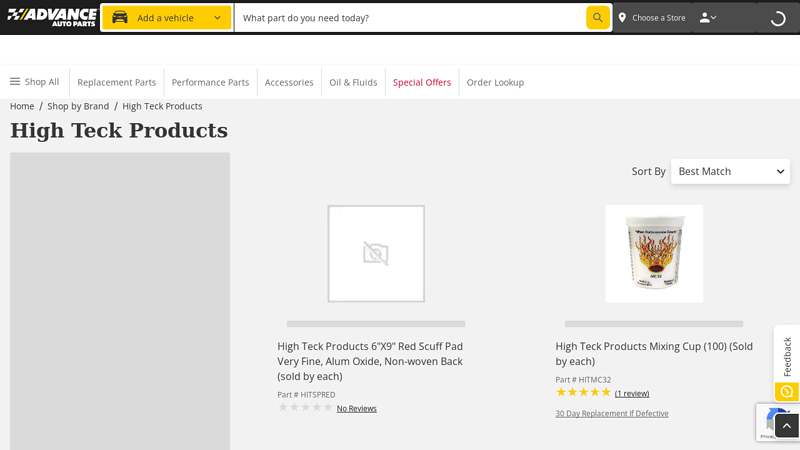
Task: Click the Mixing Cup product image
Action: click(x=654, y=254)
